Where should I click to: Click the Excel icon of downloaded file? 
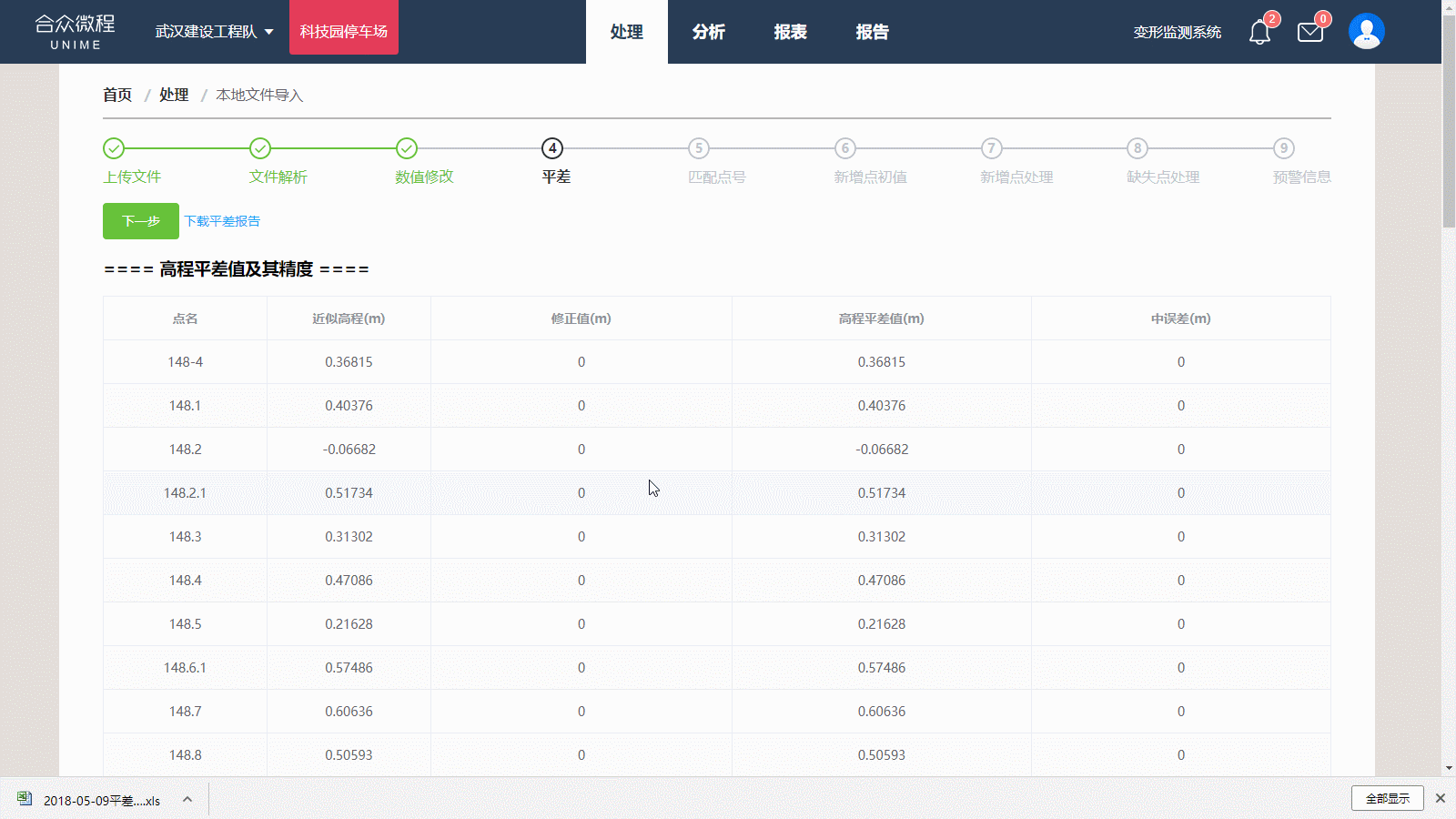(x=25, y=799)
